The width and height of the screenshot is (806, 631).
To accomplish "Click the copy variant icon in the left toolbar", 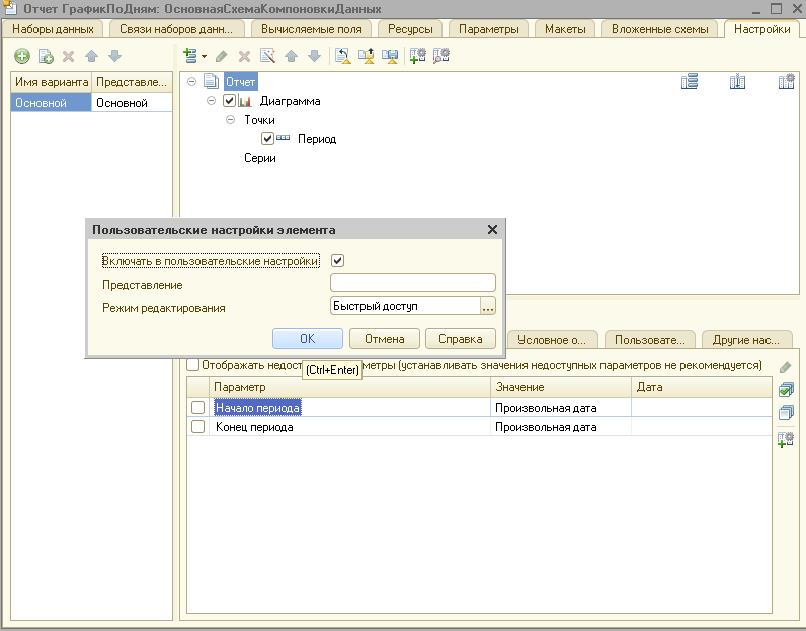I will pos(45,57).
